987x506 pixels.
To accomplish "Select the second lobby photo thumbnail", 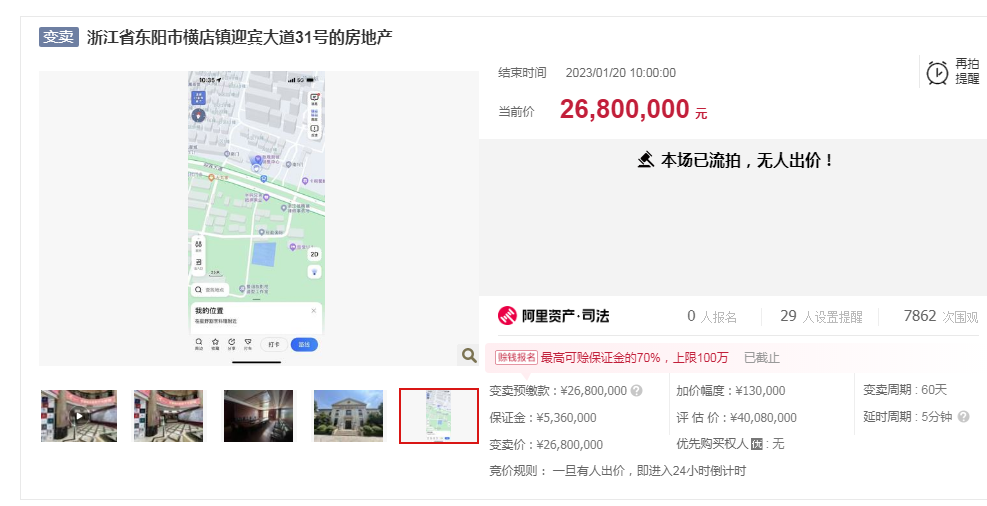I will [168, 416].
